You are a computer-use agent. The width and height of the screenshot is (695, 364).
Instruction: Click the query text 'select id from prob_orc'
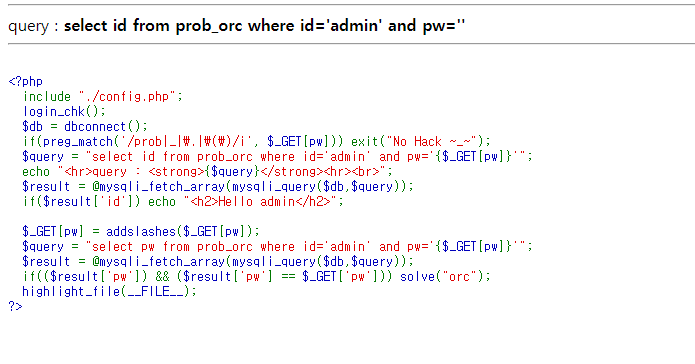[x=153, y=26]
